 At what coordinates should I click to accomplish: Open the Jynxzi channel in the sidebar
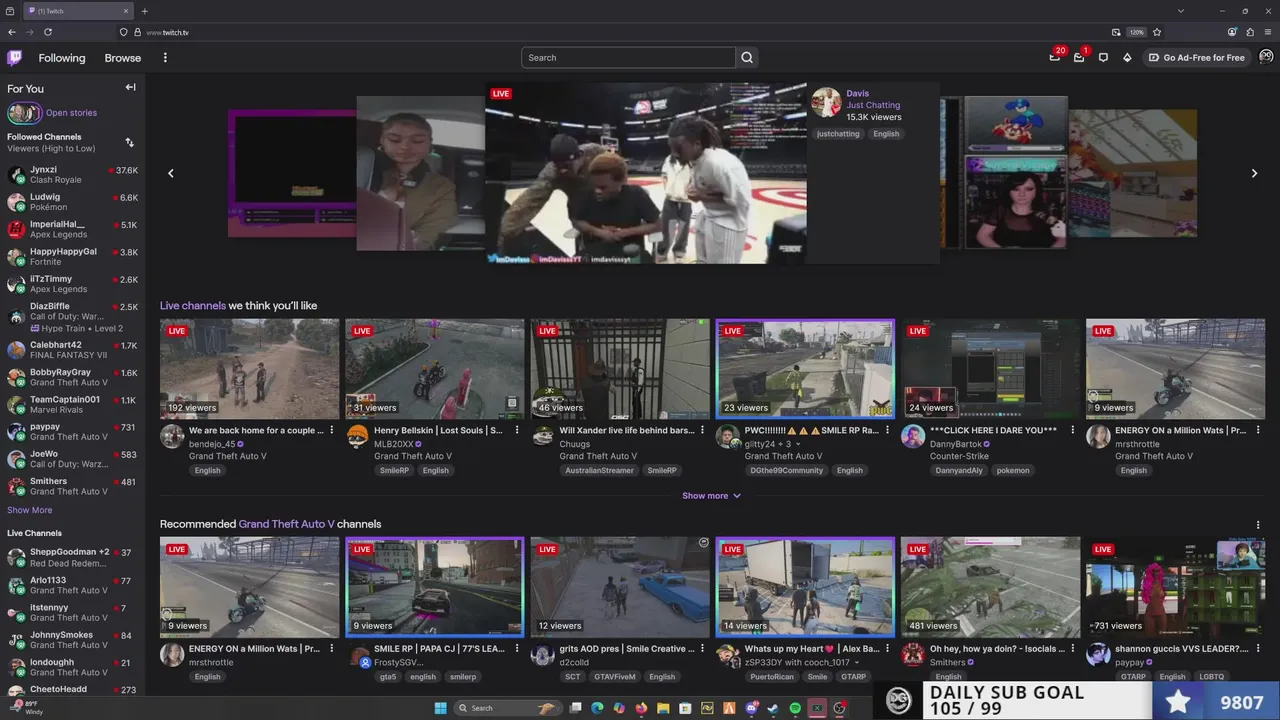(72, 175)
